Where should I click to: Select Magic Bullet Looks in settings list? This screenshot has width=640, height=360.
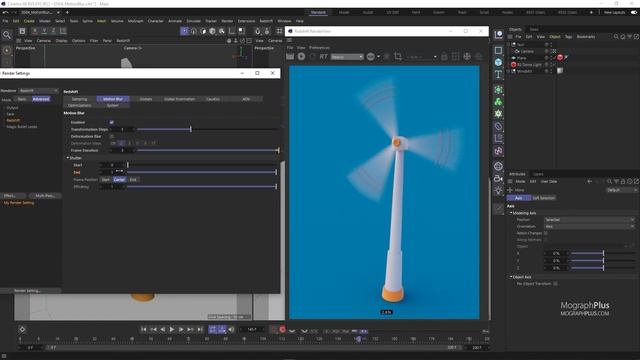(22, 127)
